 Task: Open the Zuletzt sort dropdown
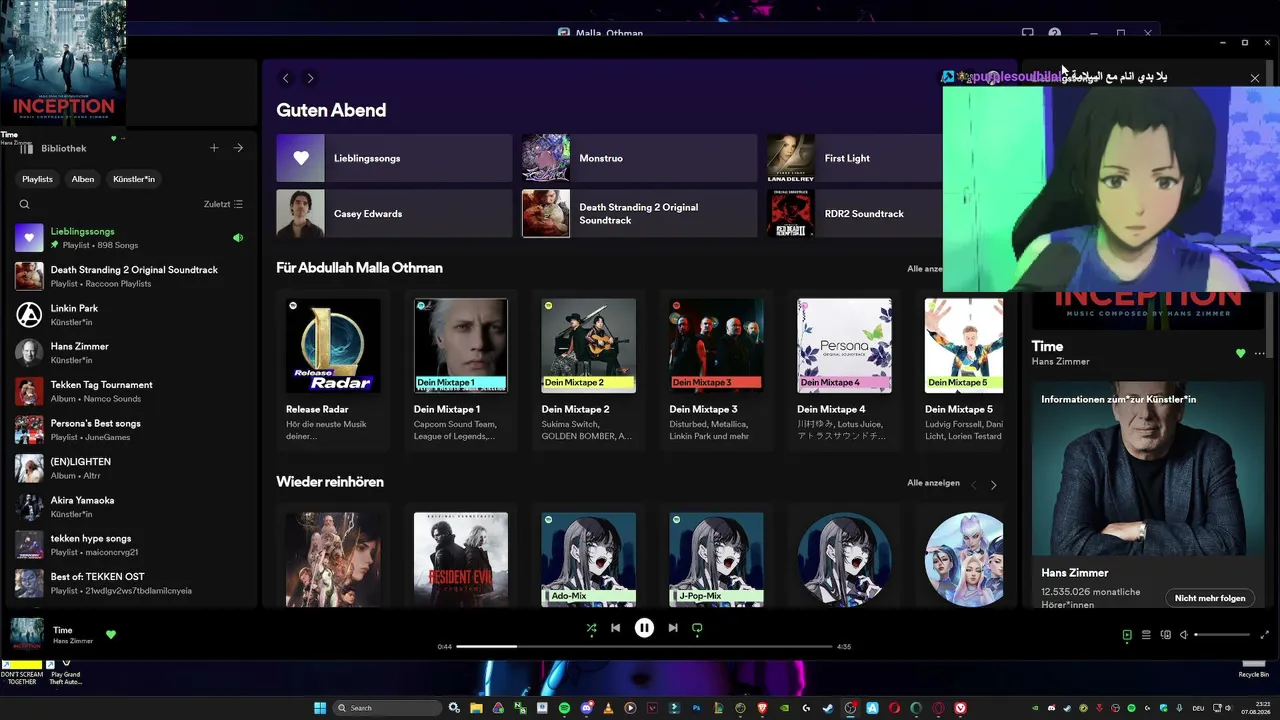pyautogui.click(x=223, y=204)
